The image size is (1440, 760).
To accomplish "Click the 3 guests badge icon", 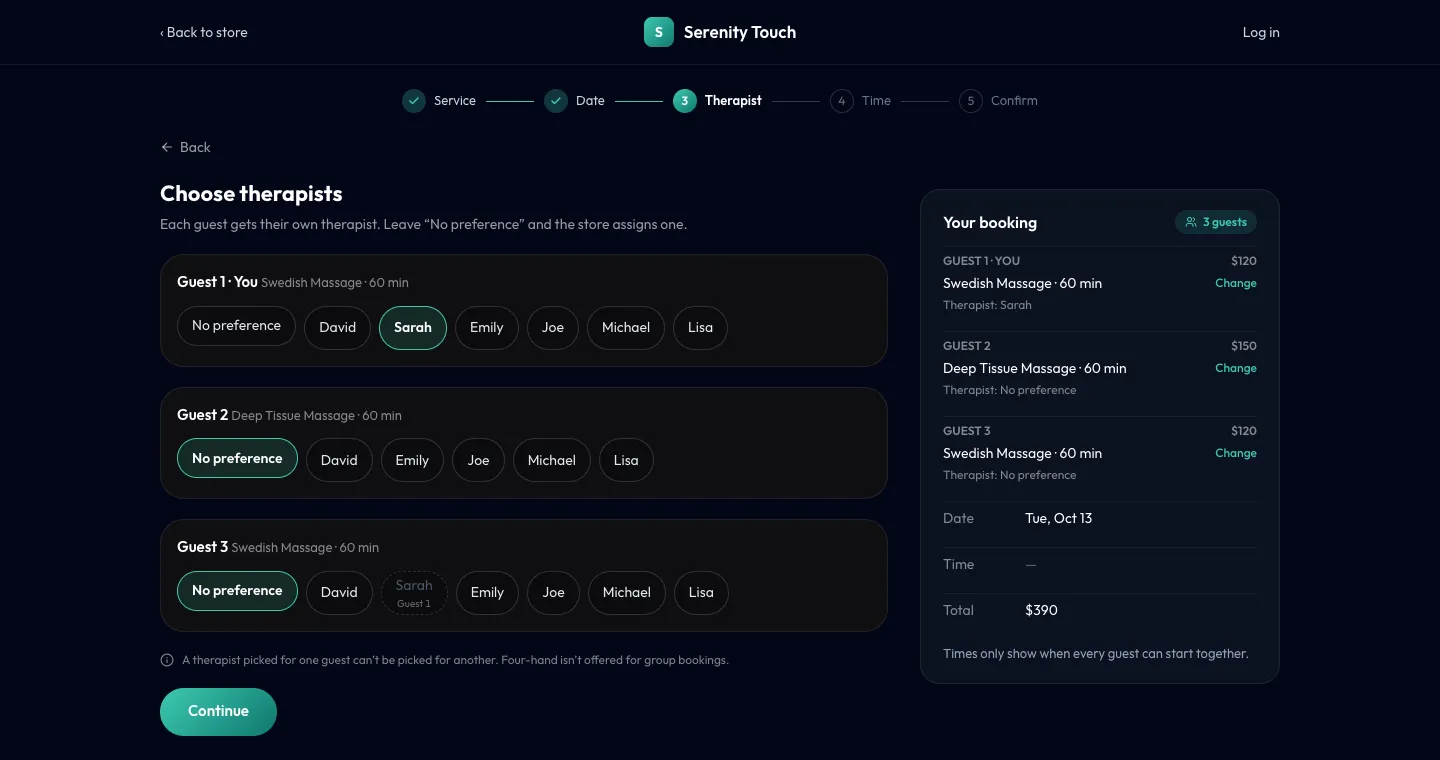I will [x=1191, y=222].
